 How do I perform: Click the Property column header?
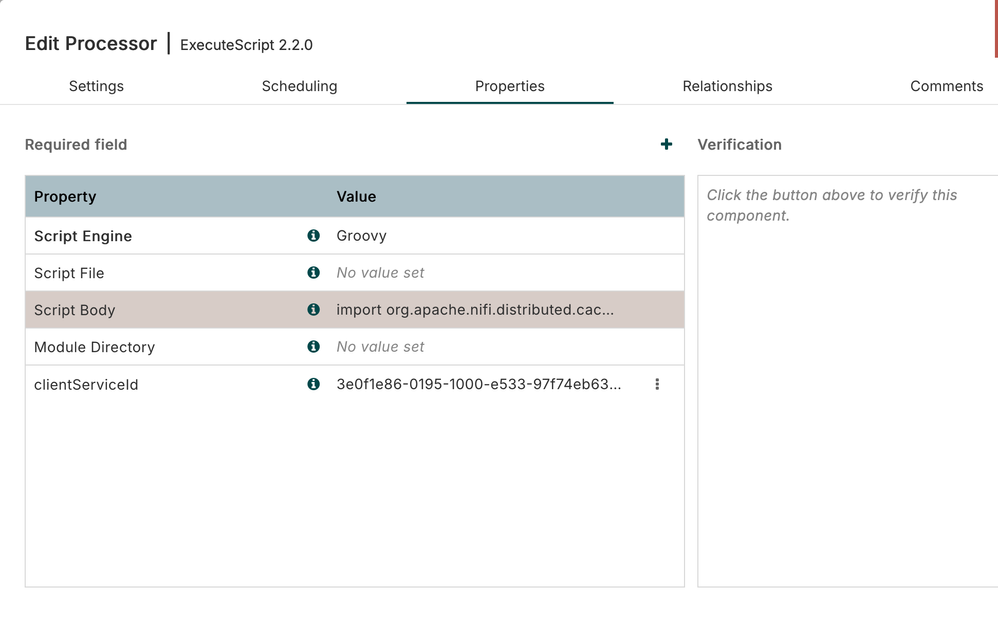tap(65, 197)
